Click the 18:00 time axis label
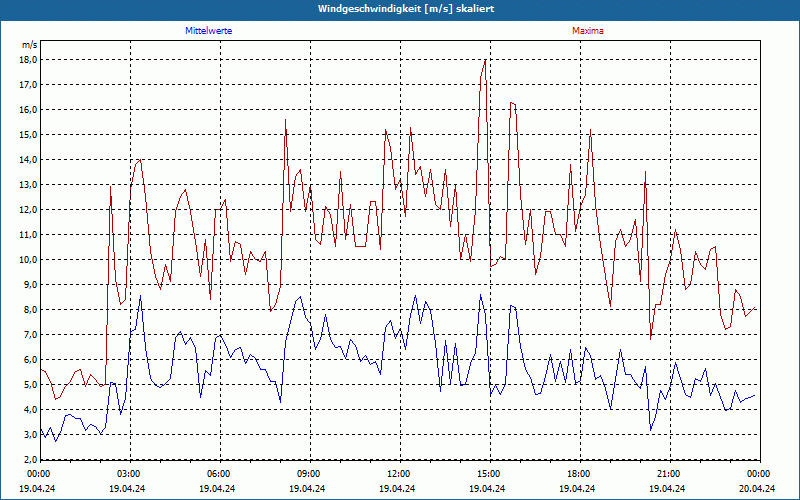This screenshot has width=800, height=500. click(x=580, y=474)
